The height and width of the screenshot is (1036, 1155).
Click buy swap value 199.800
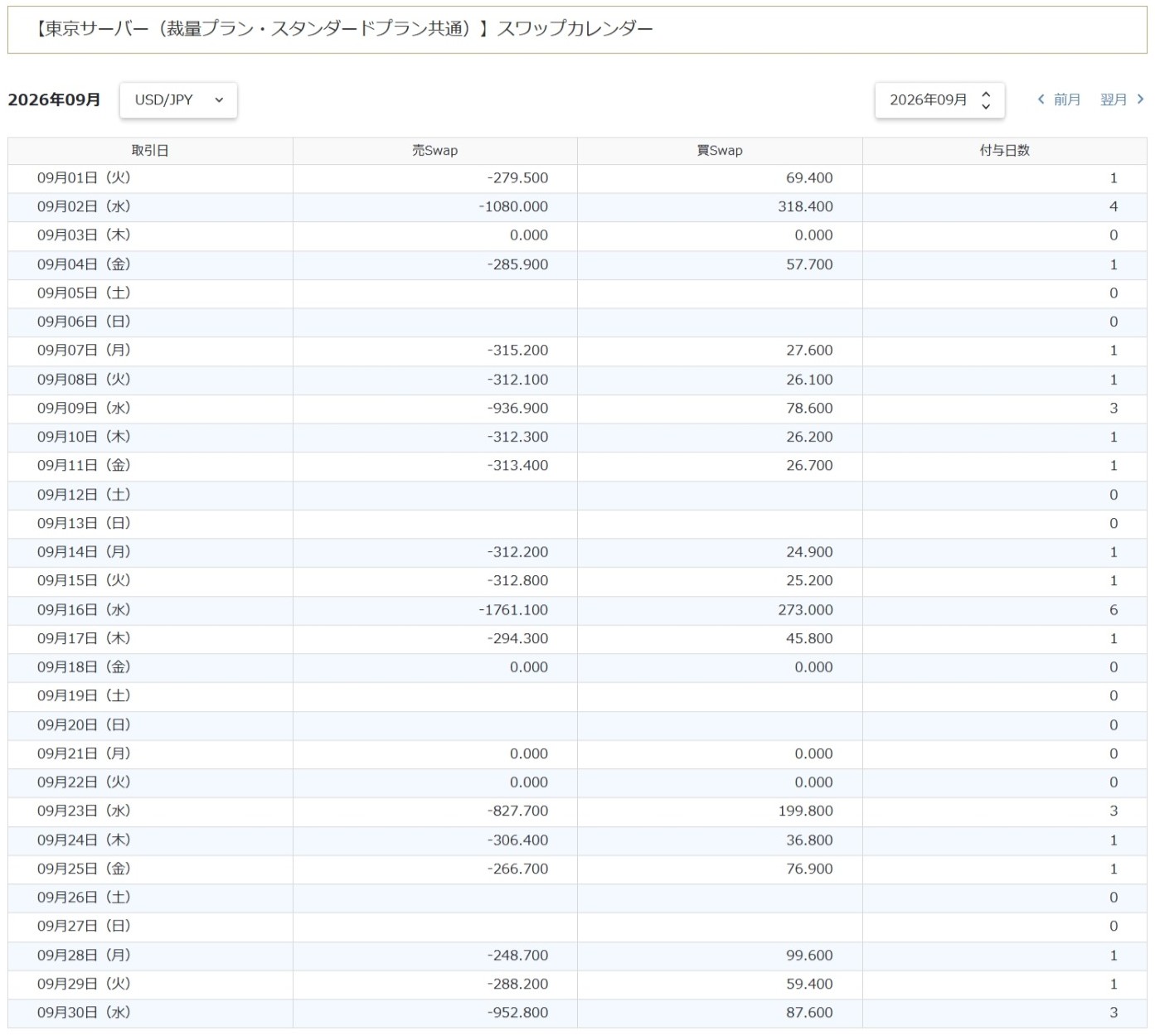(x=805, y=811)
